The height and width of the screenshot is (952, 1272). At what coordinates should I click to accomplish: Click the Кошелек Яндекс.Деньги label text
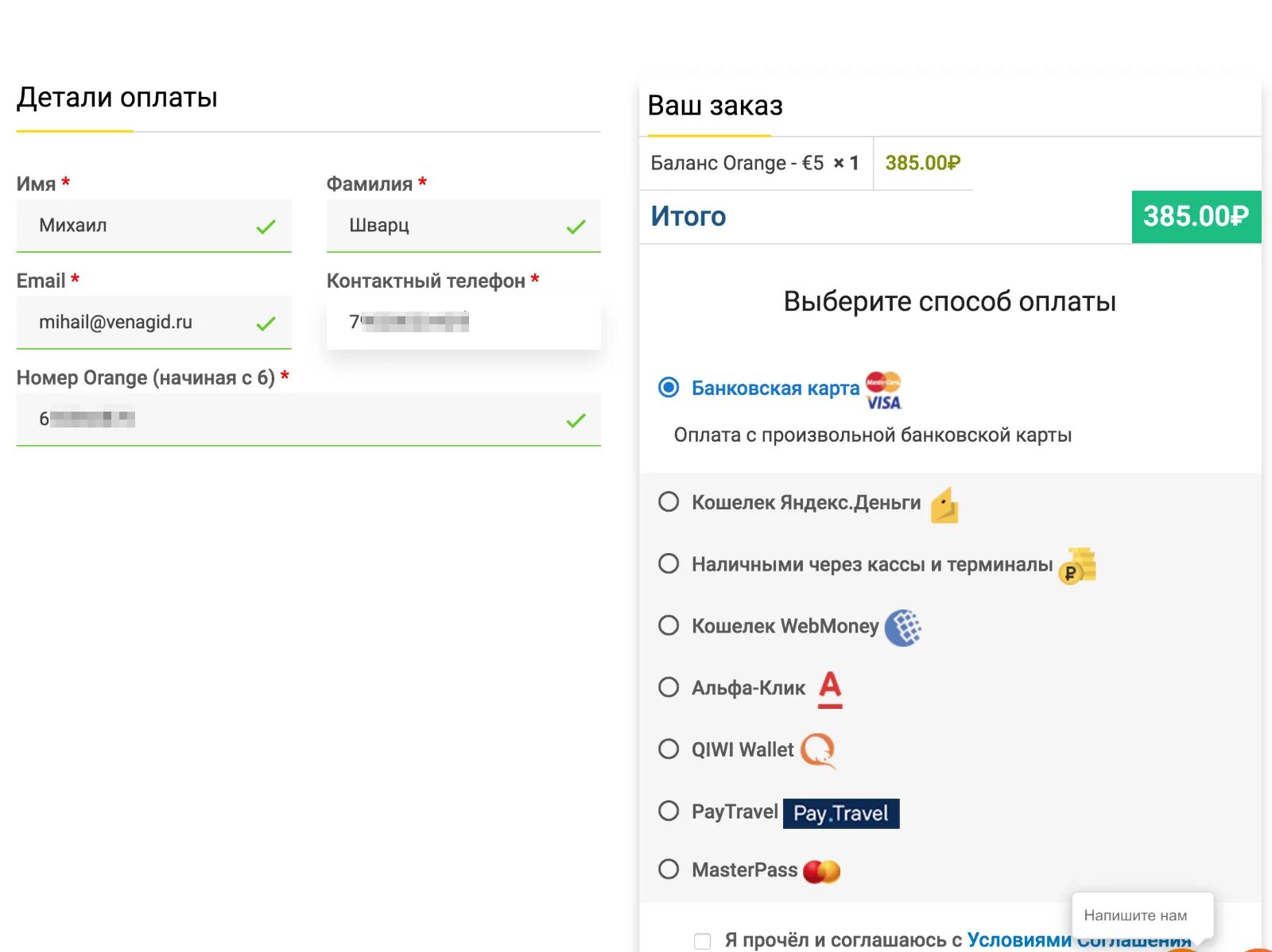pyautogui.click(x=806, y=502)
